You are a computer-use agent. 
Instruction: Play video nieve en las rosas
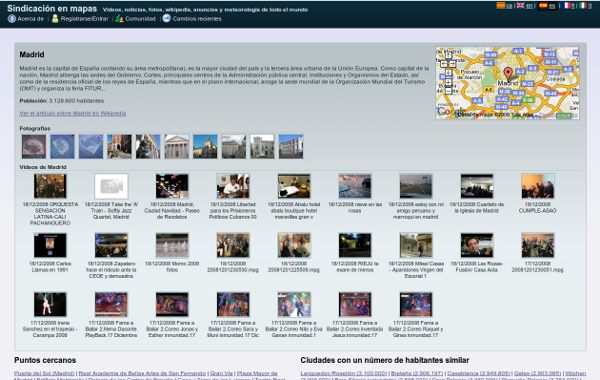click(355, 186)
